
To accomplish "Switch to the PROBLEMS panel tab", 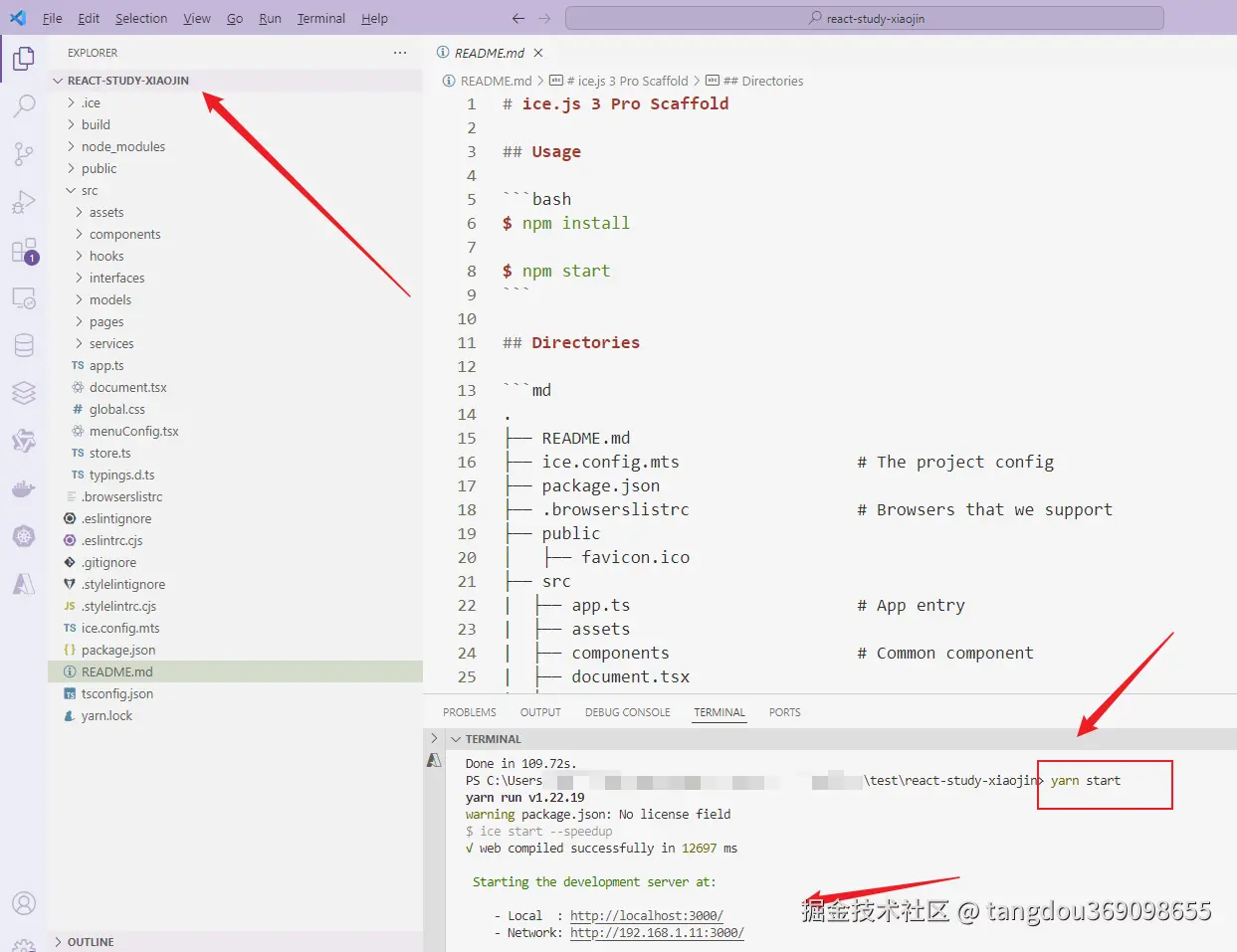I will (470, 712).
